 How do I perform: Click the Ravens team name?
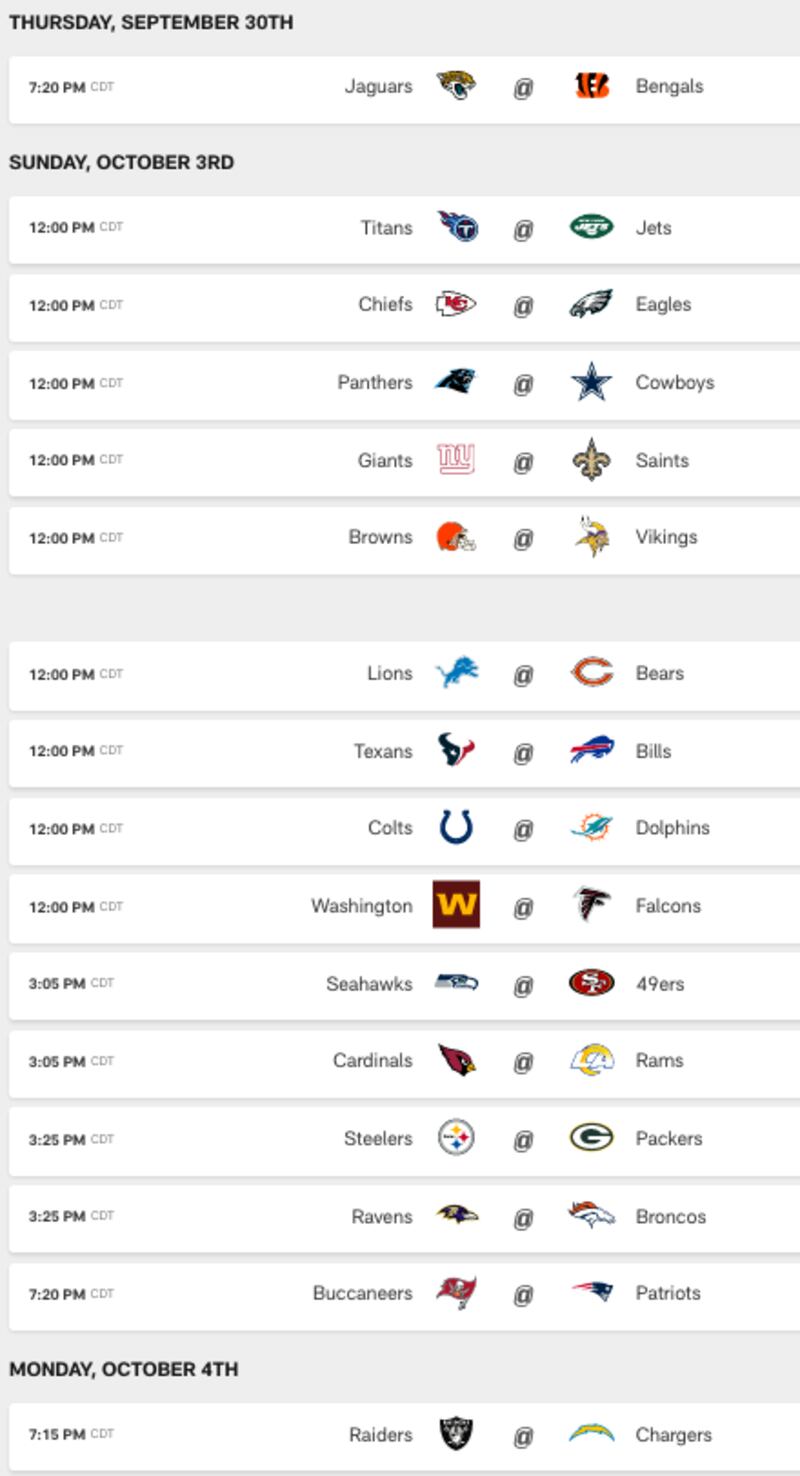[x=382, y=1216]
